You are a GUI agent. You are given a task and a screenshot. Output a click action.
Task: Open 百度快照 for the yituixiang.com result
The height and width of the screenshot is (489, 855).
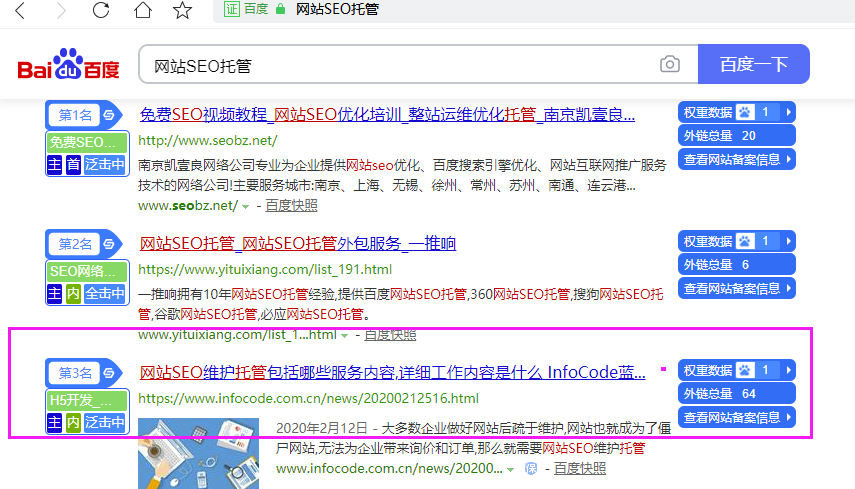pyautogui.click(x=390, y=335)
